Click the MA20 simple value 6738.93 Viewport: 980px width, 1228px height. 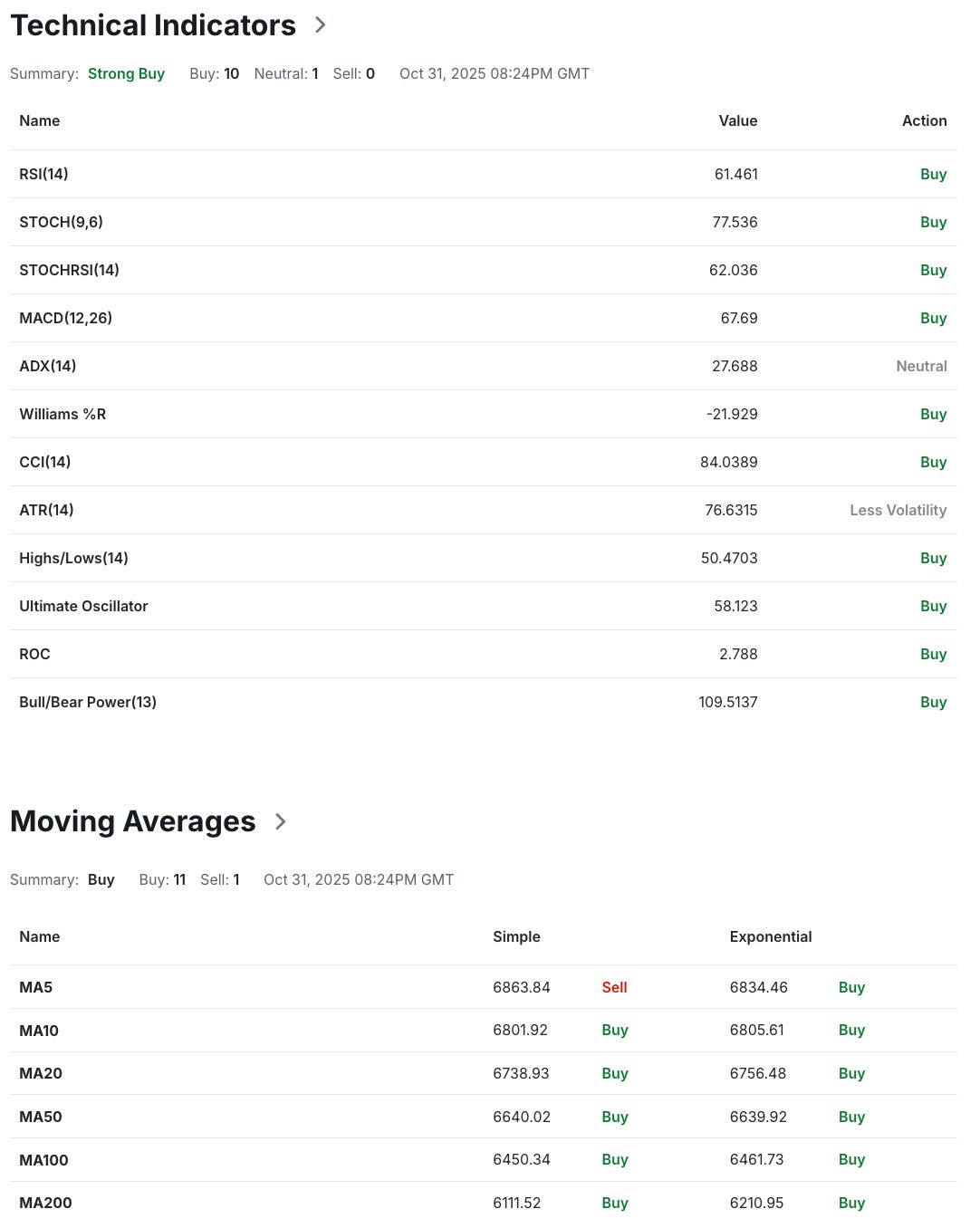pos(521,1073)
